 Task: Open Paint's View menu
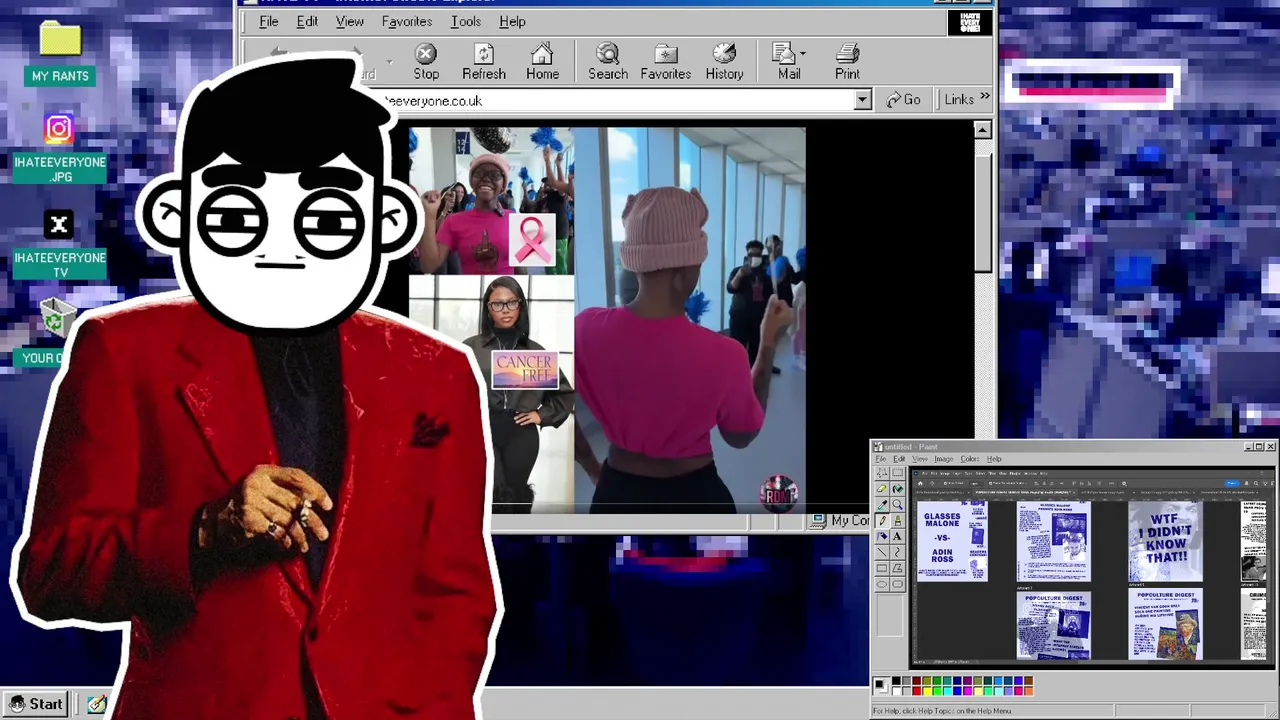920,459
